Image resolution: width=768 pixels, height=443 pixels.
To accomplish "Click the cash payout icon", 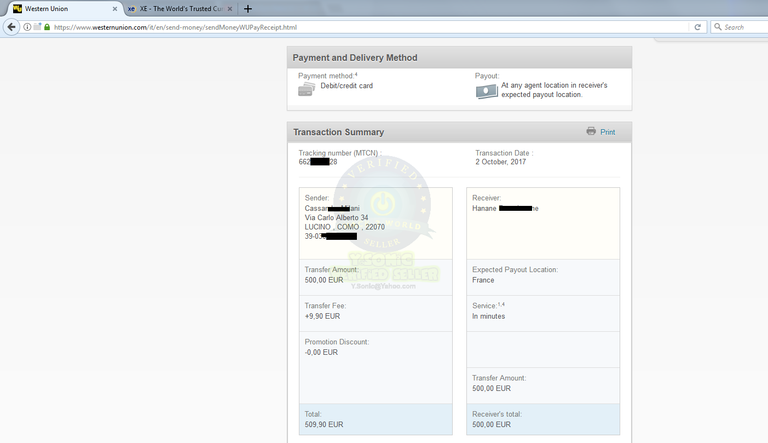I will coord(486,91).
